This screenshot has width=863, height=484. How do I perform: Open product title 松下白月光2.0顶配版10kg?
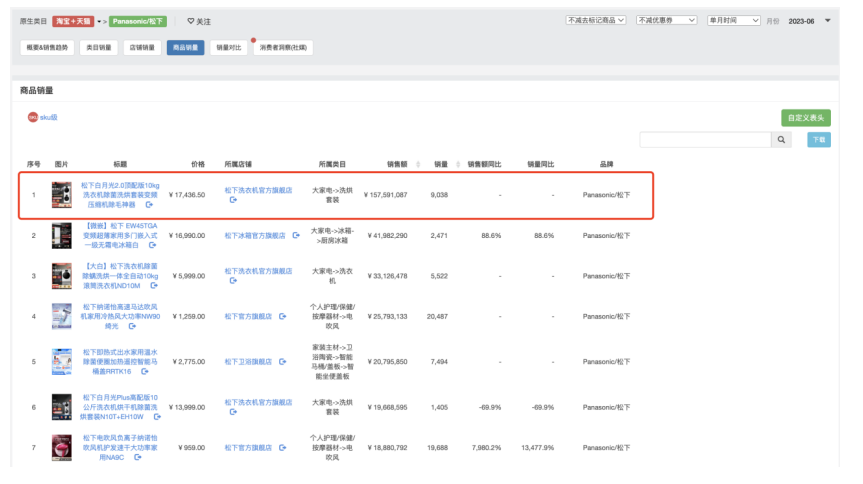point(120,195)
